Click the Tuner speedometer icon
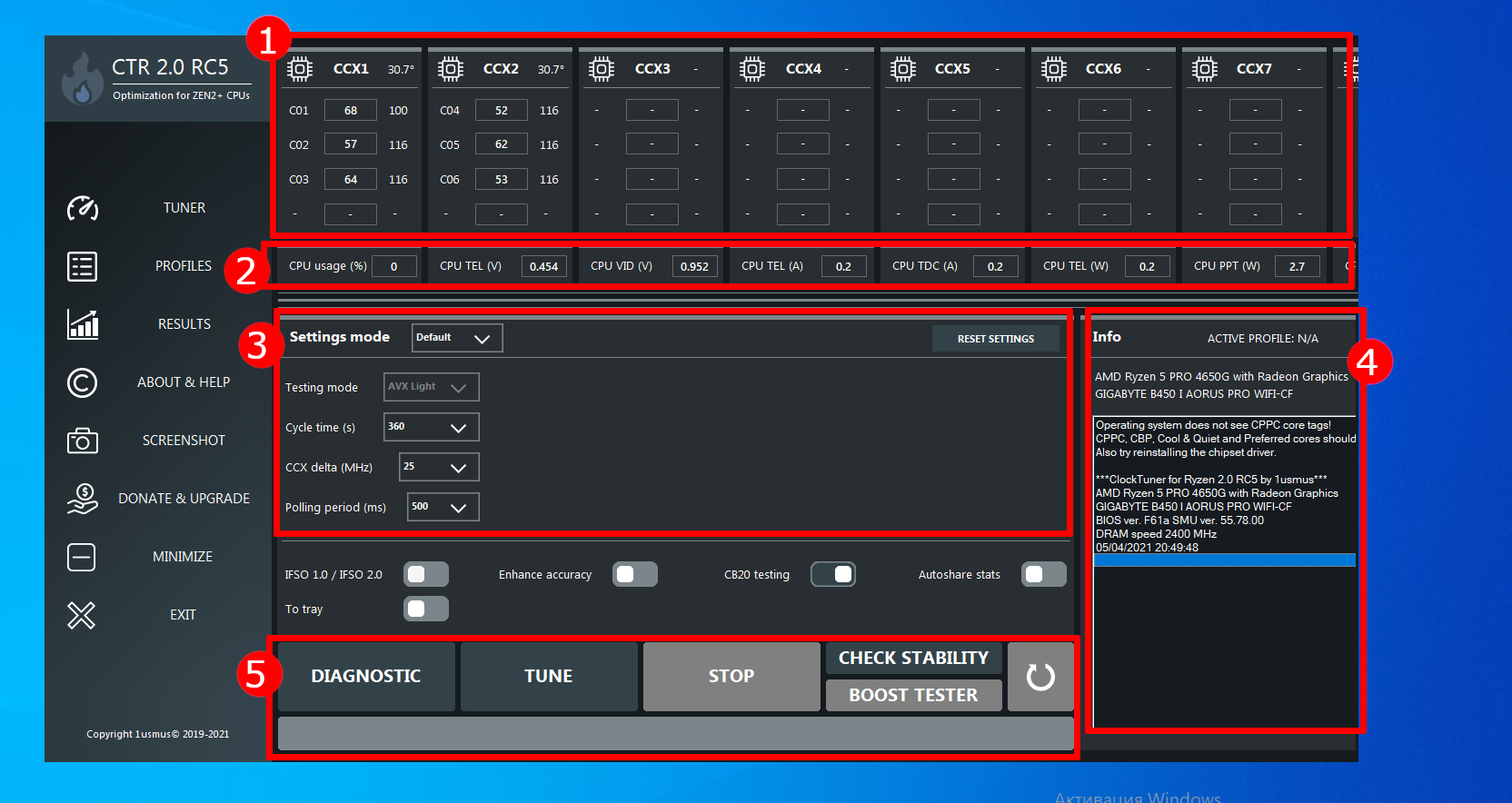 pyautogui.click(x=83, y=208)
